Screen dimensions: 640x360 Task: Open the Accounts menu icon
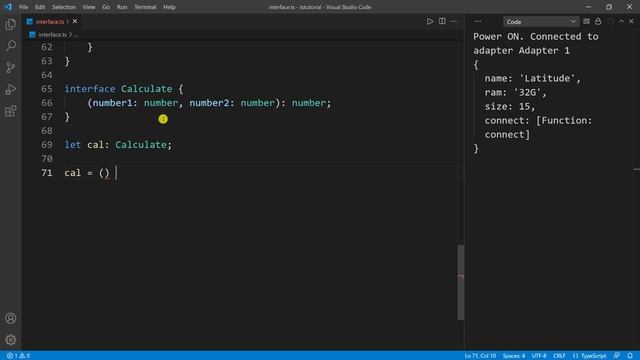click(x=11, y=318)
